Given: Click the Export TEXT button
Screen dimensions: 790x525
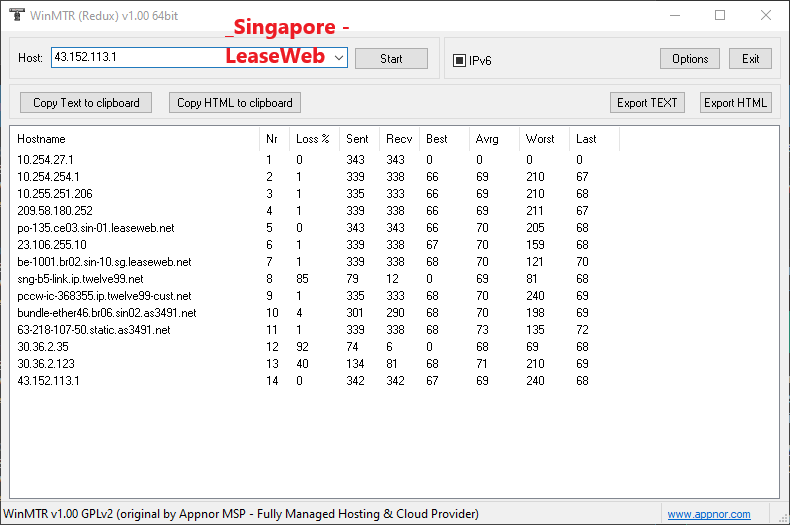Looking at the screenshot, I should tap(647, 103).
